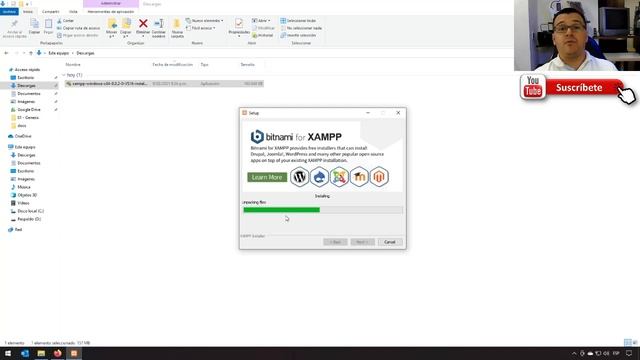Screen dimensions: 640x360
Task: Switch to details view icon in status bar
Action: (x=628, y=343)
